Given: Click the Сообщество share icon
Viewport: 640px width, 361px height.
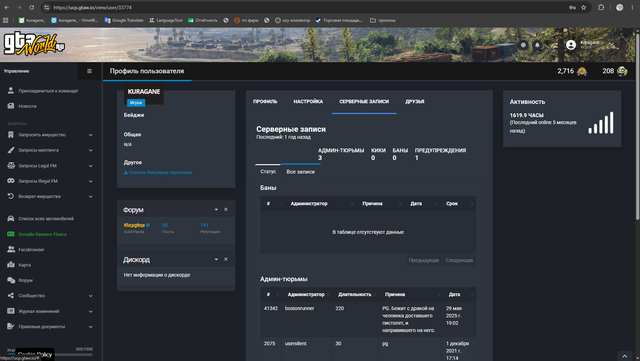Looking at the screenshot, I should tap(11, 296).
